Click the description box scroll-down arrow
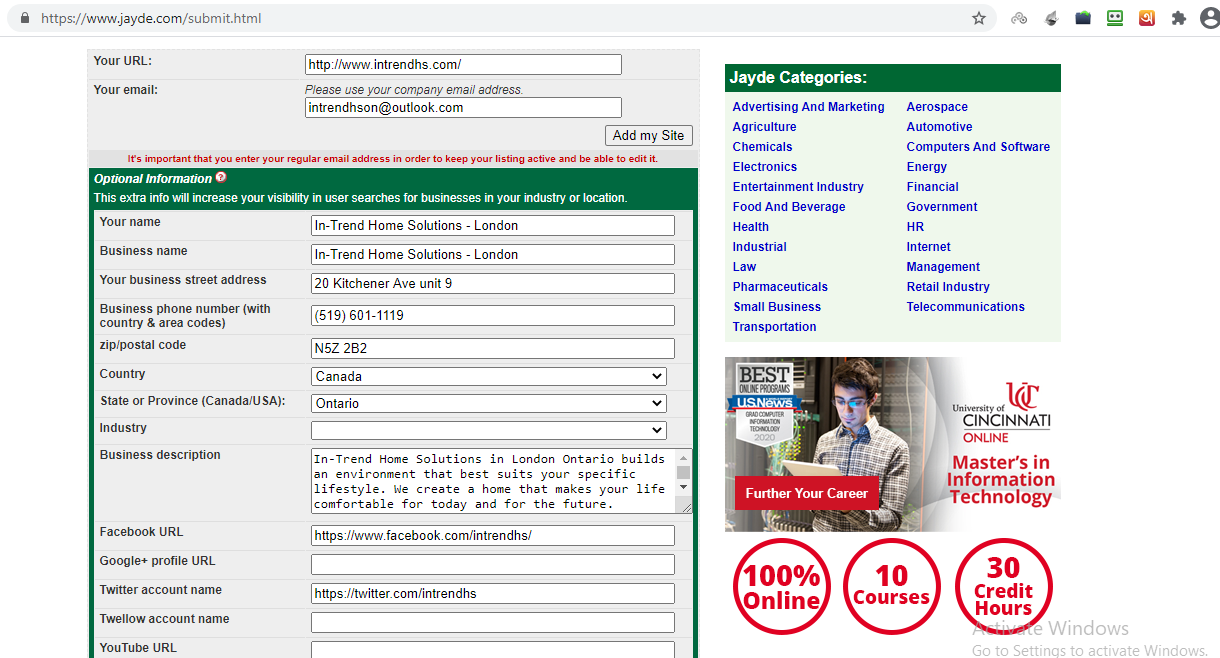Screen dimensions: 1220x658 point(684,487)
